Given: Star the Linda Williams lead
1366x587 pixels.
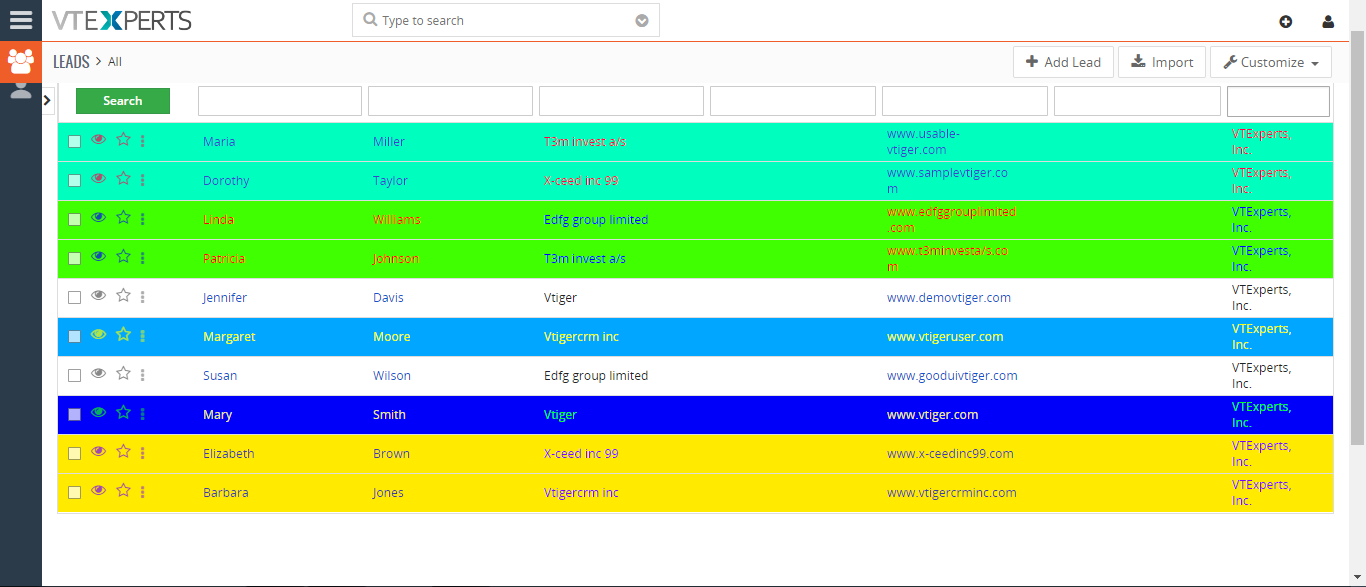Looking at the screenshot, I should click(x=123, y=218).
